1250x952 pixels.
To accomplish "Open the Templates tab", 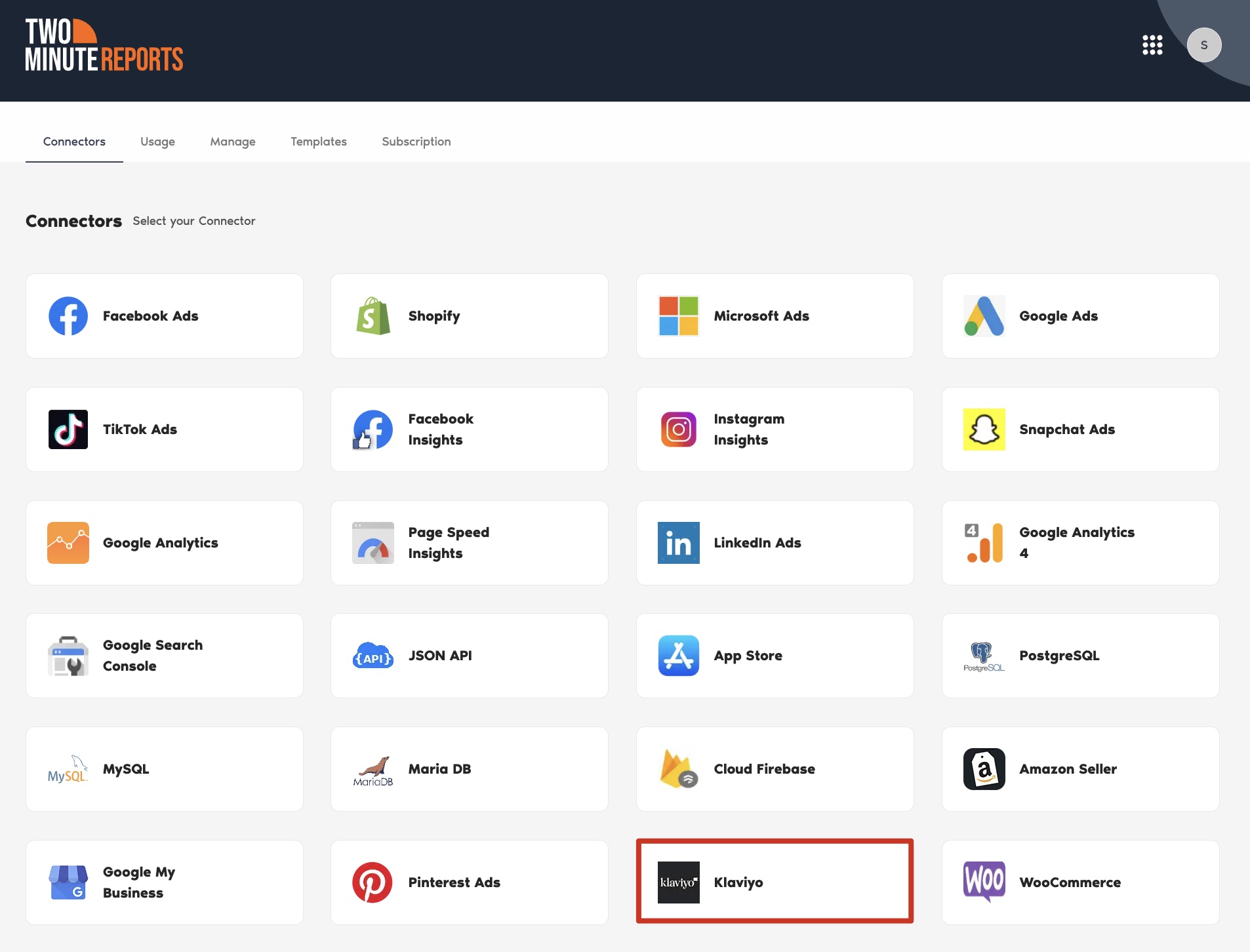I will [x=319, y=142].
